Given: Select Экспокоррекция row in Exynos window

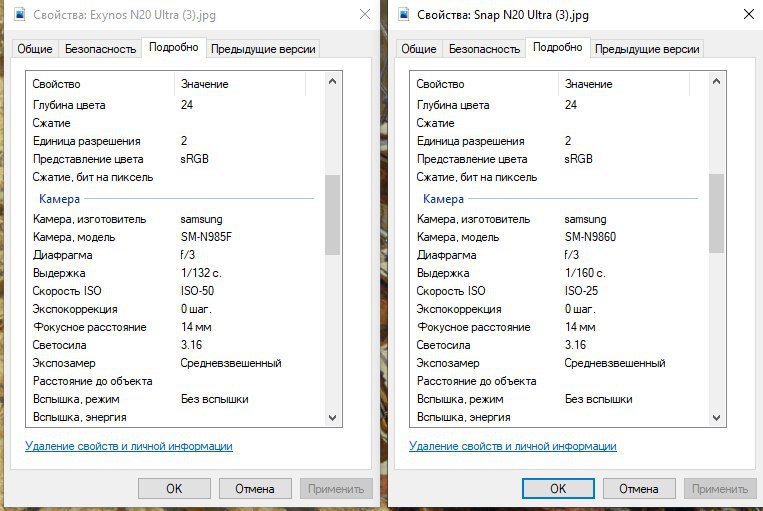Looking at the screenshot, I should [x=175, y=309].
